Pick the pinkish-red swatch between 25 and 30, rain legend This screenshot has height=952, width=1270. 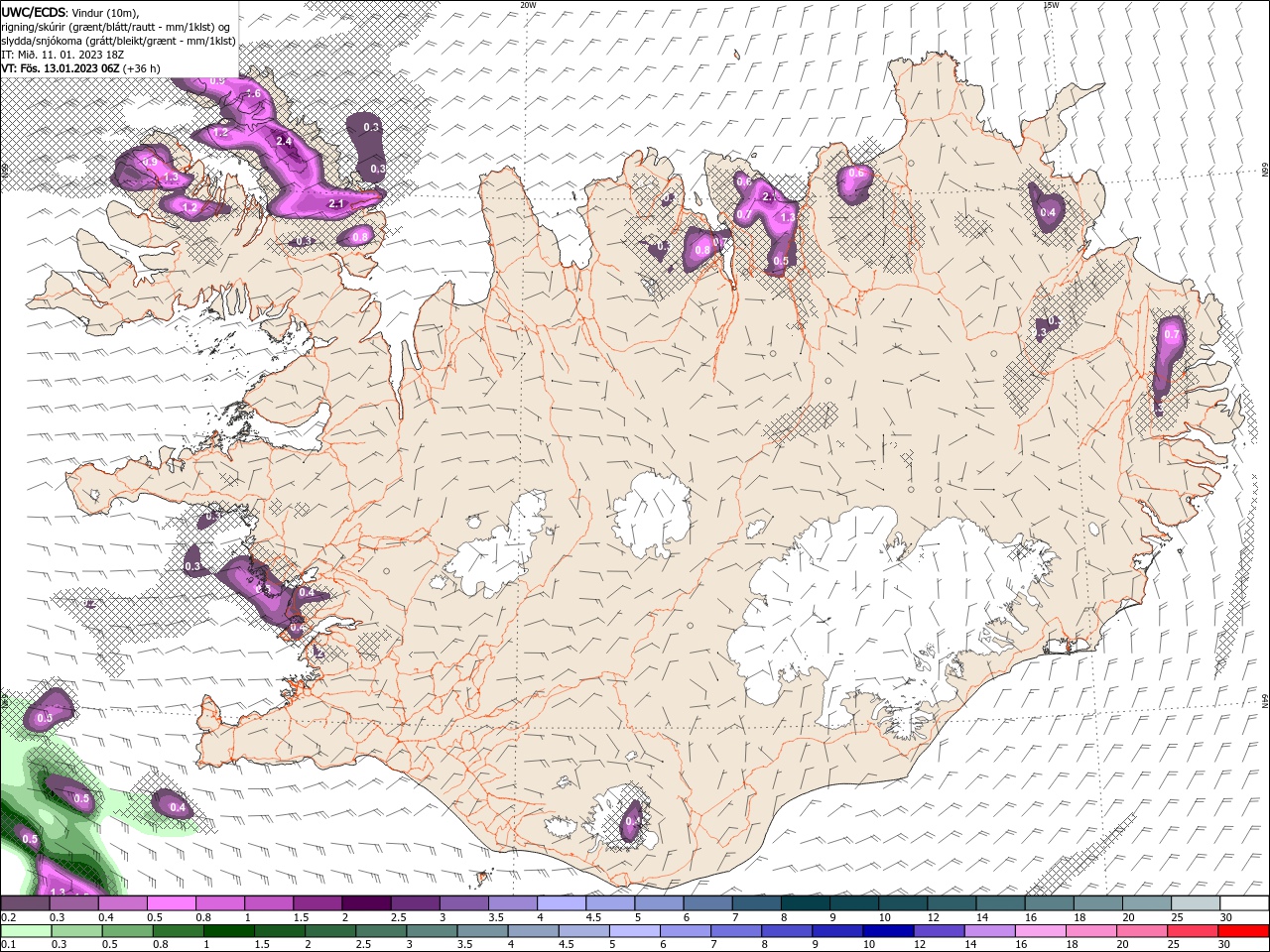click(1192, 931)
